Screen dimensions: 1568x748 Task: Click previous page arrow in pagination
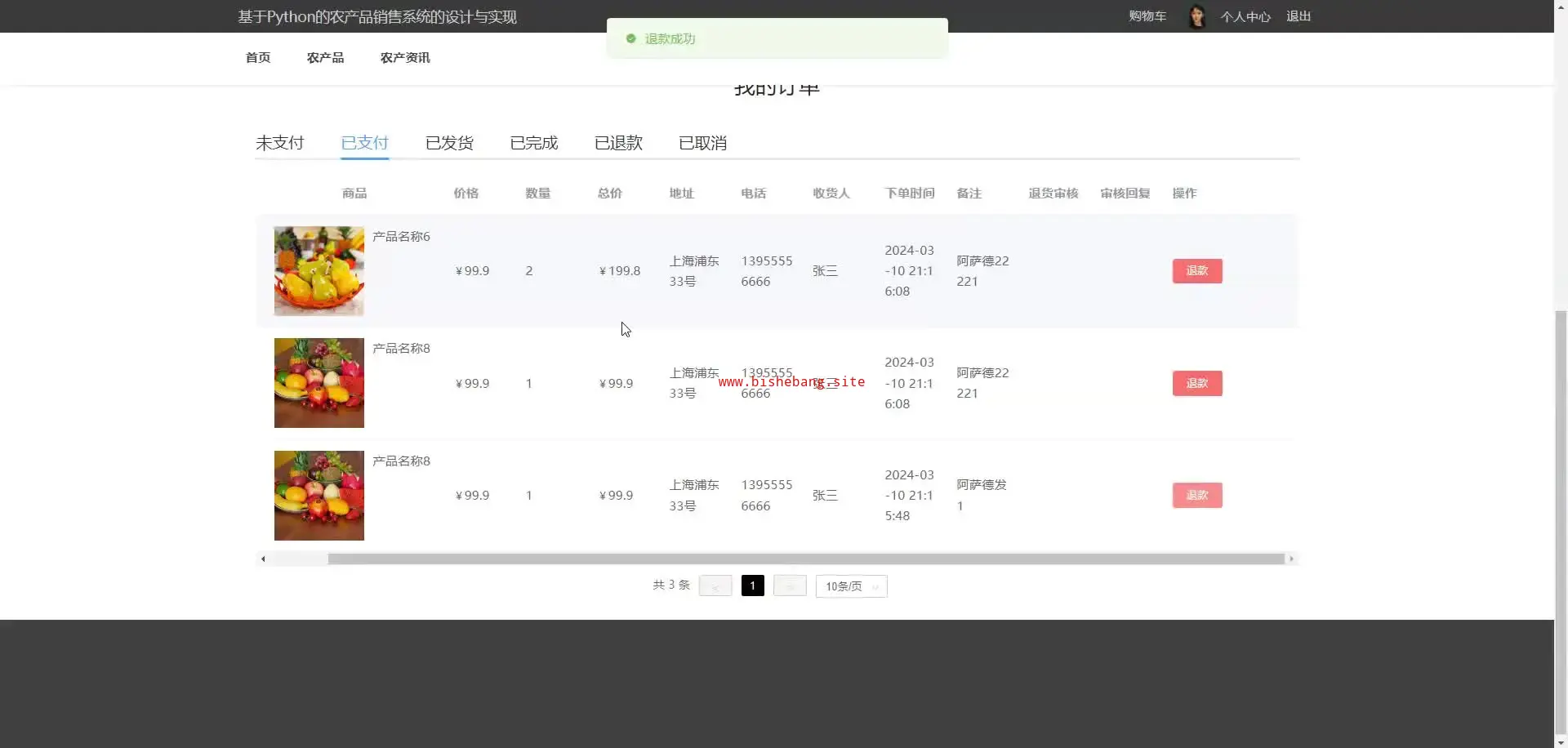tap(715, 586)
